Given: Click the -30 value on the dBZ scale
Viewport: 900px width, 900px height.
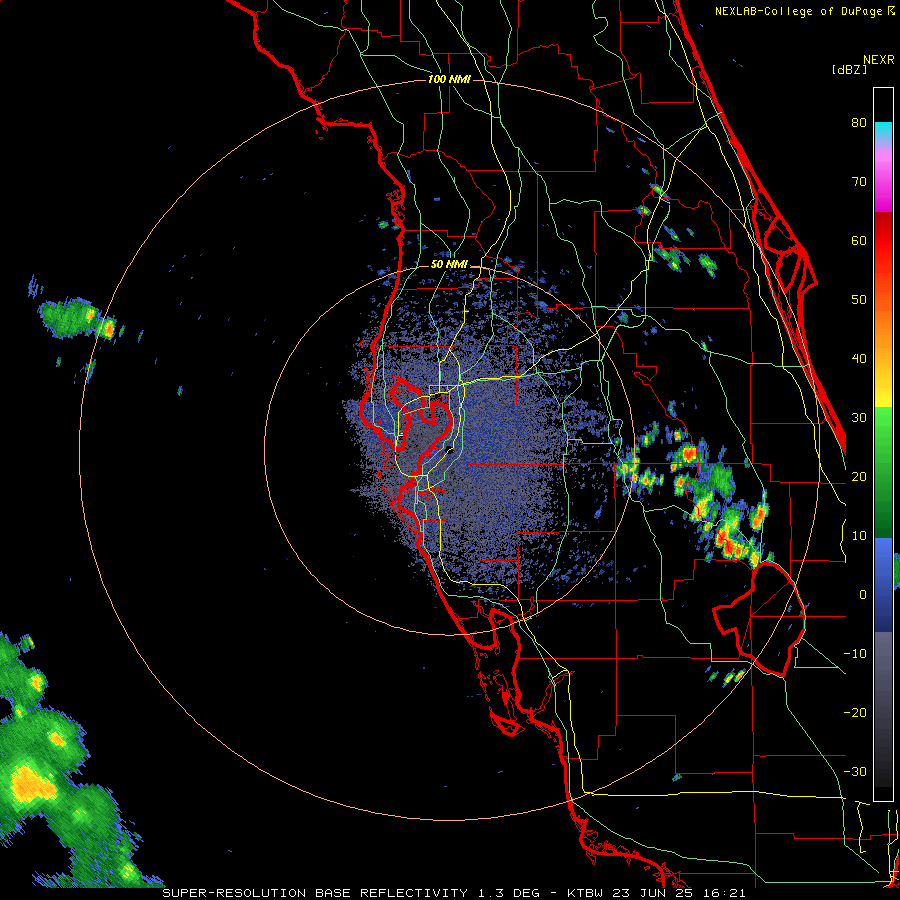Looking at the screenshot, I should tap(855, 771).
